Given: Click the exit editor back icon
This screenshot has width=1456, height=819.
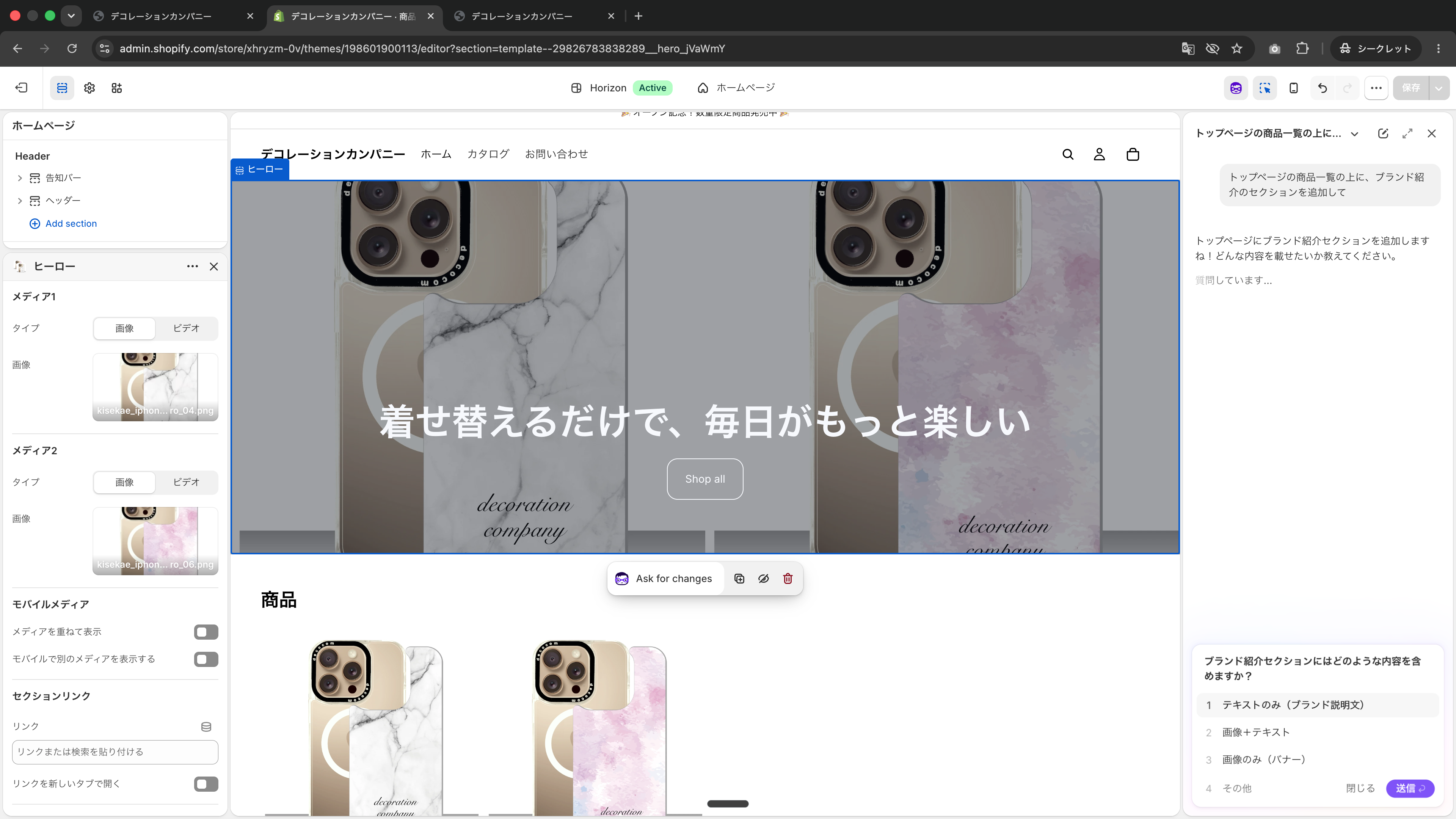Looking at the screenshot, I should click(x=21, y=88).
